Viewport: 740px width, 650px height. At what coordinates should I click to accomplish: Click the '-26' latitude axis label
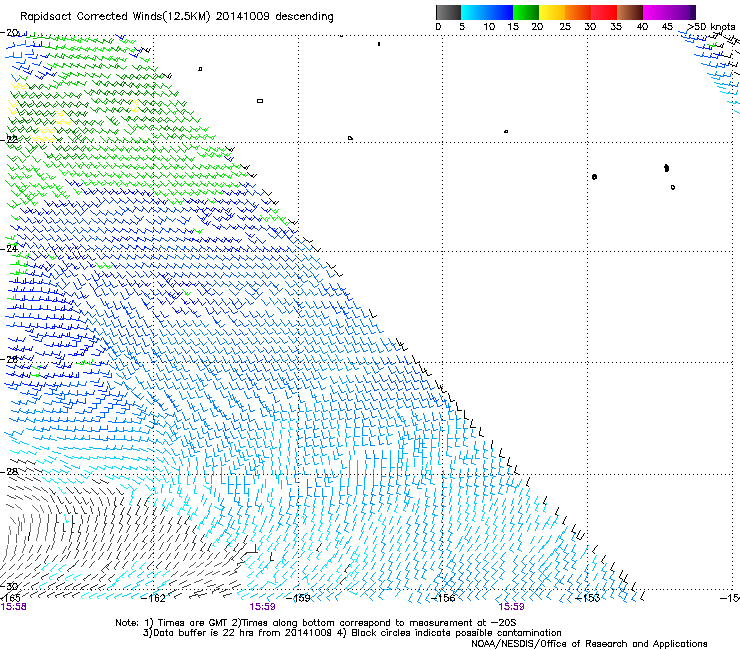pos(10,359)
